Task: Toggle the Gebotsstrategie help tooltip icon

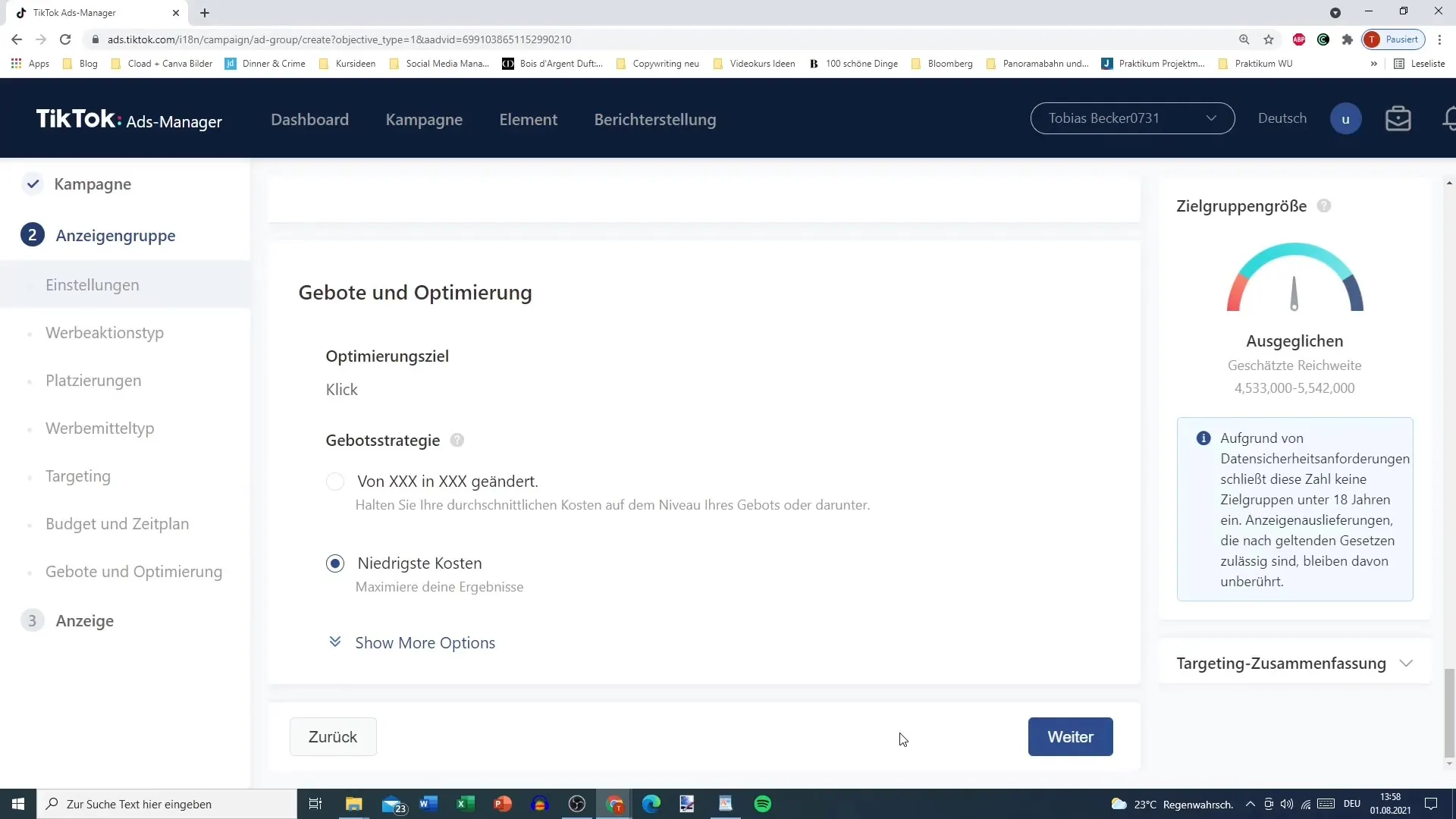Action: click(459, 440)
